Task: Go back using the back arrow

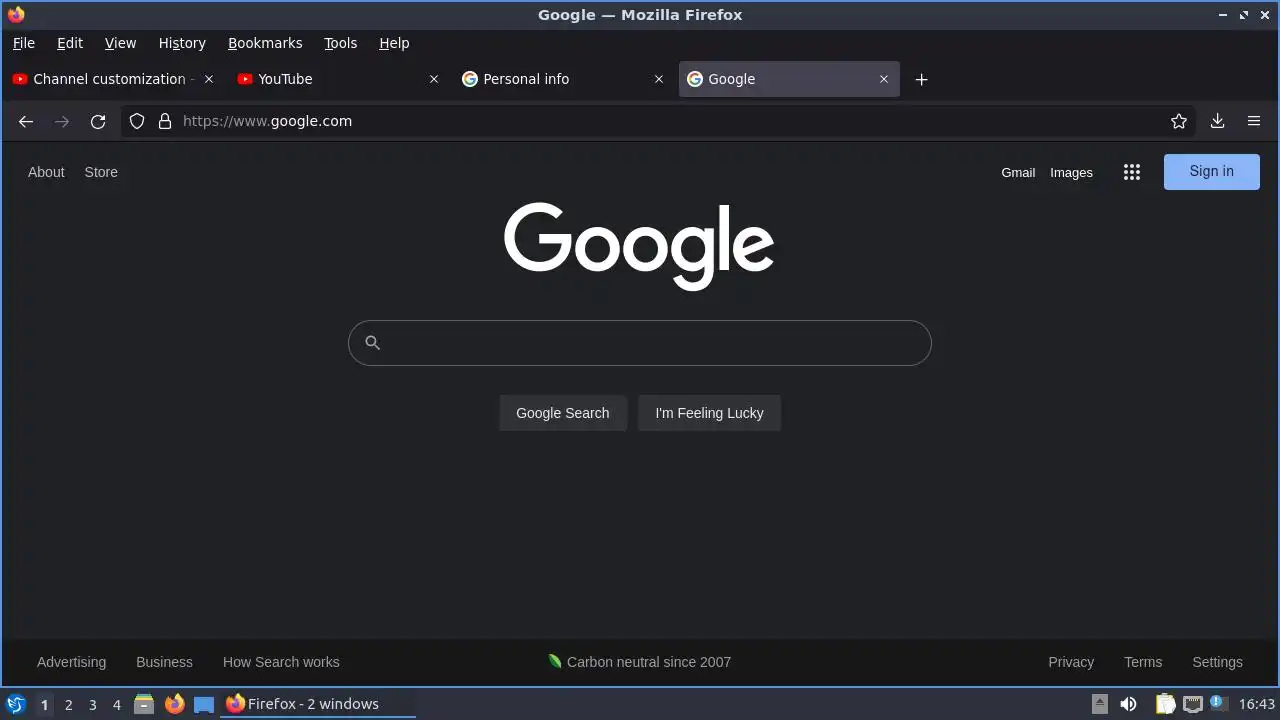Action: coord(26,121)
